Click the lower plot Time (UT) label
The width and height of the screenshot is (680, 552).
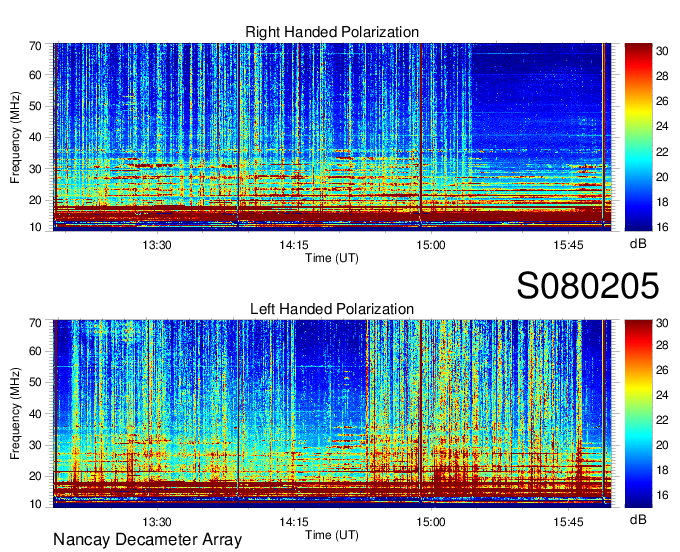332,535
